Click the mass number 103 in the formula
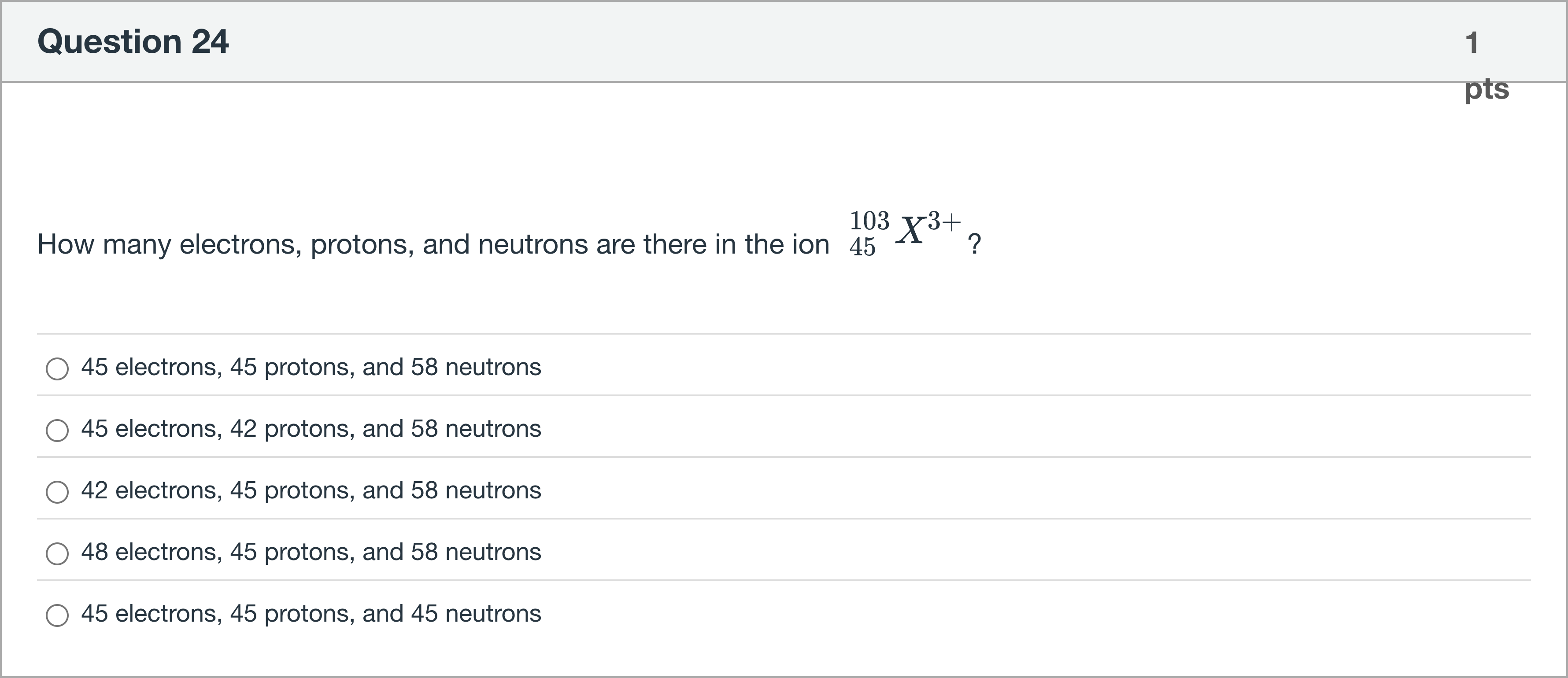This screenshot has height=678, width=1568. point(869,220)
